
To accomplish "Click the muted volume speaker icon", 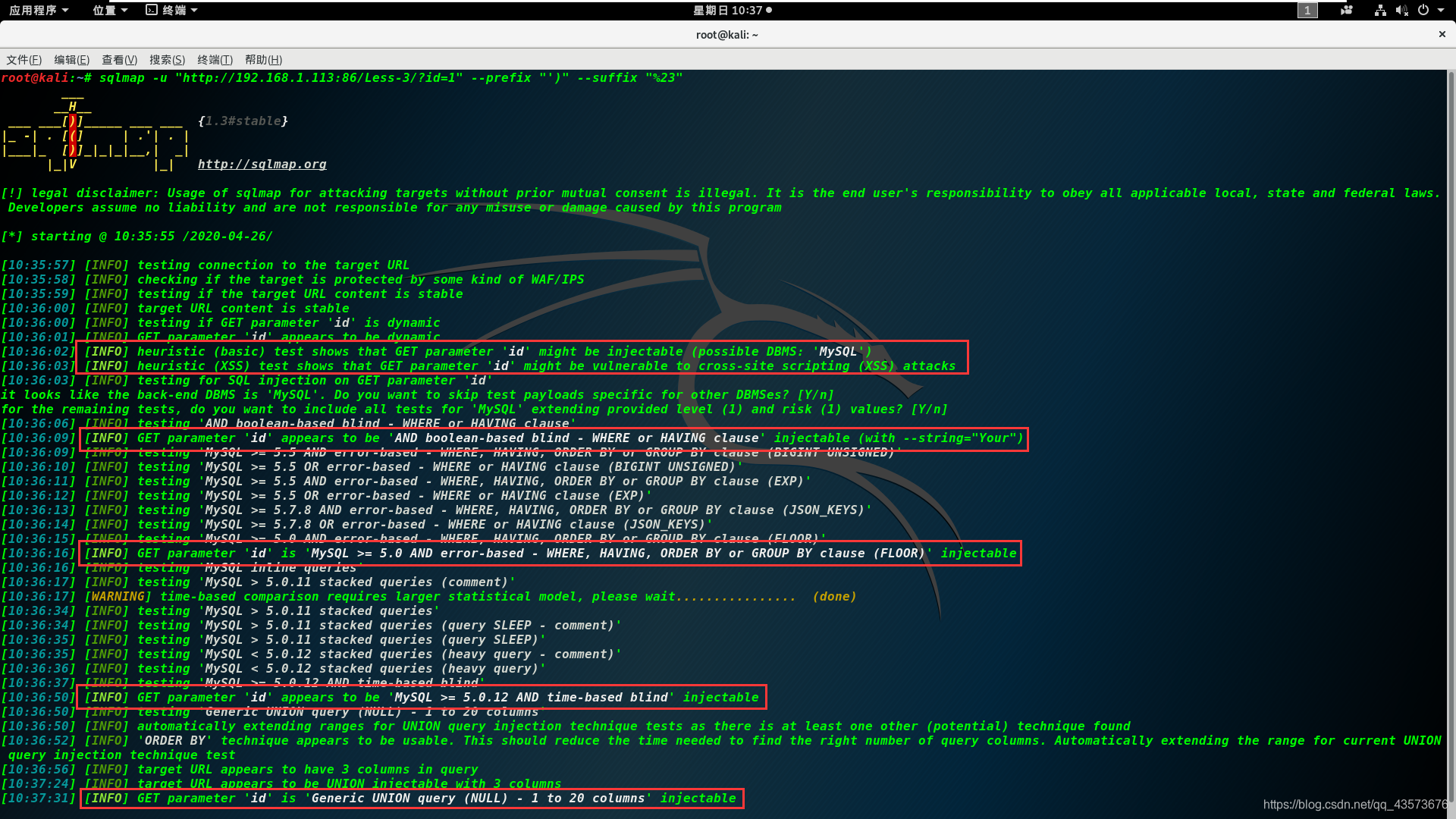I will coord(1401,10).
